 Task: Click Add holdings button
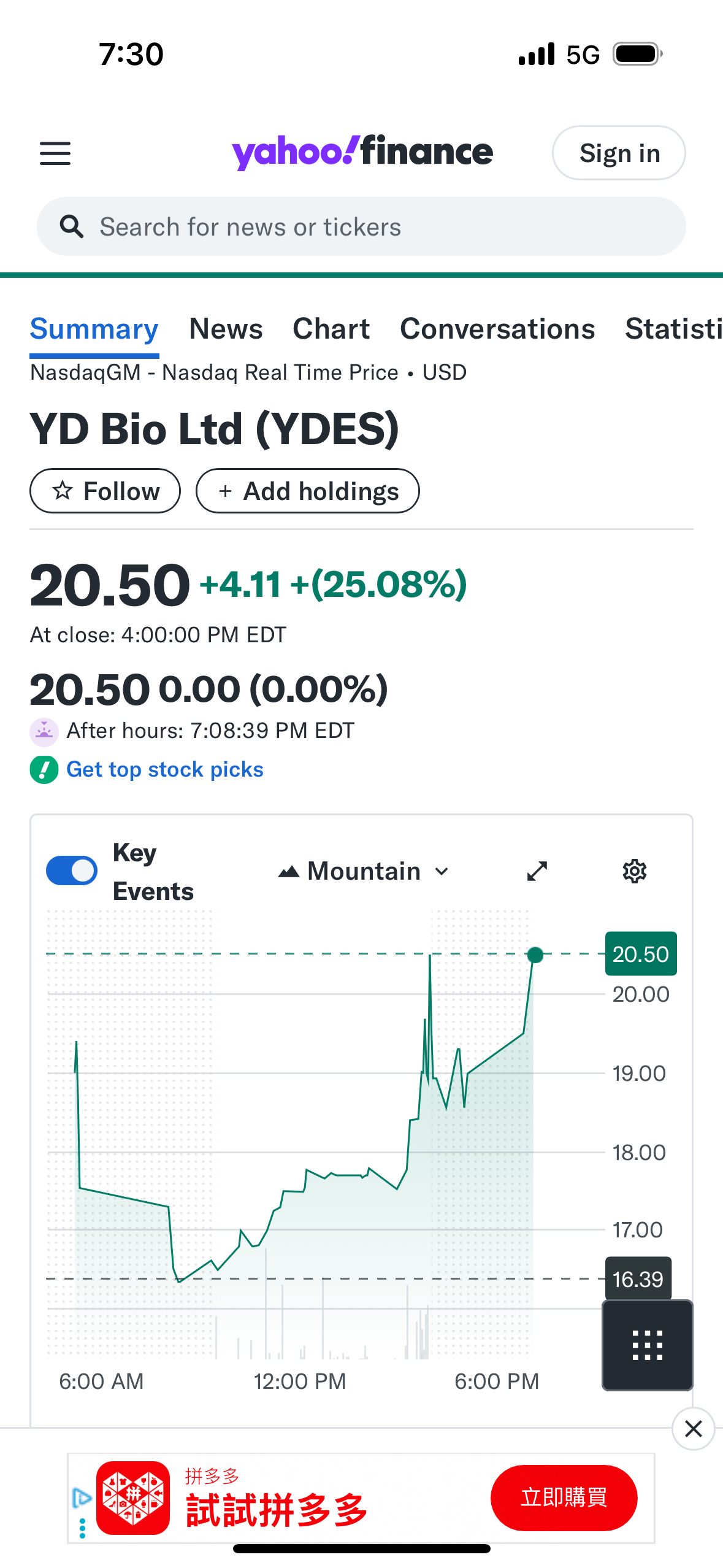click(308, 491)
